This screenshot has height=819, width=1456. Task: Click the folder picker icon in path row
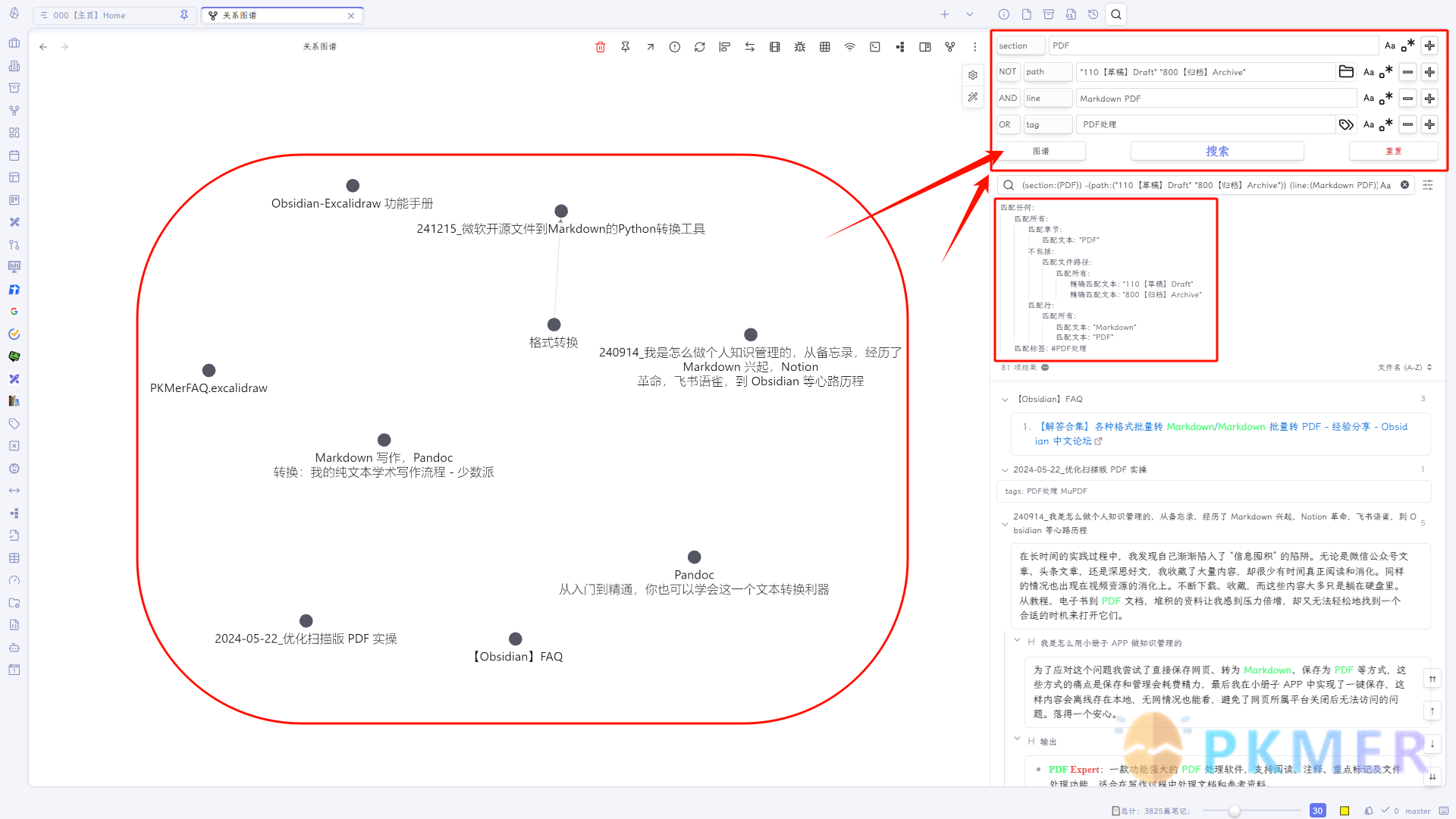tap(1346, 72)
